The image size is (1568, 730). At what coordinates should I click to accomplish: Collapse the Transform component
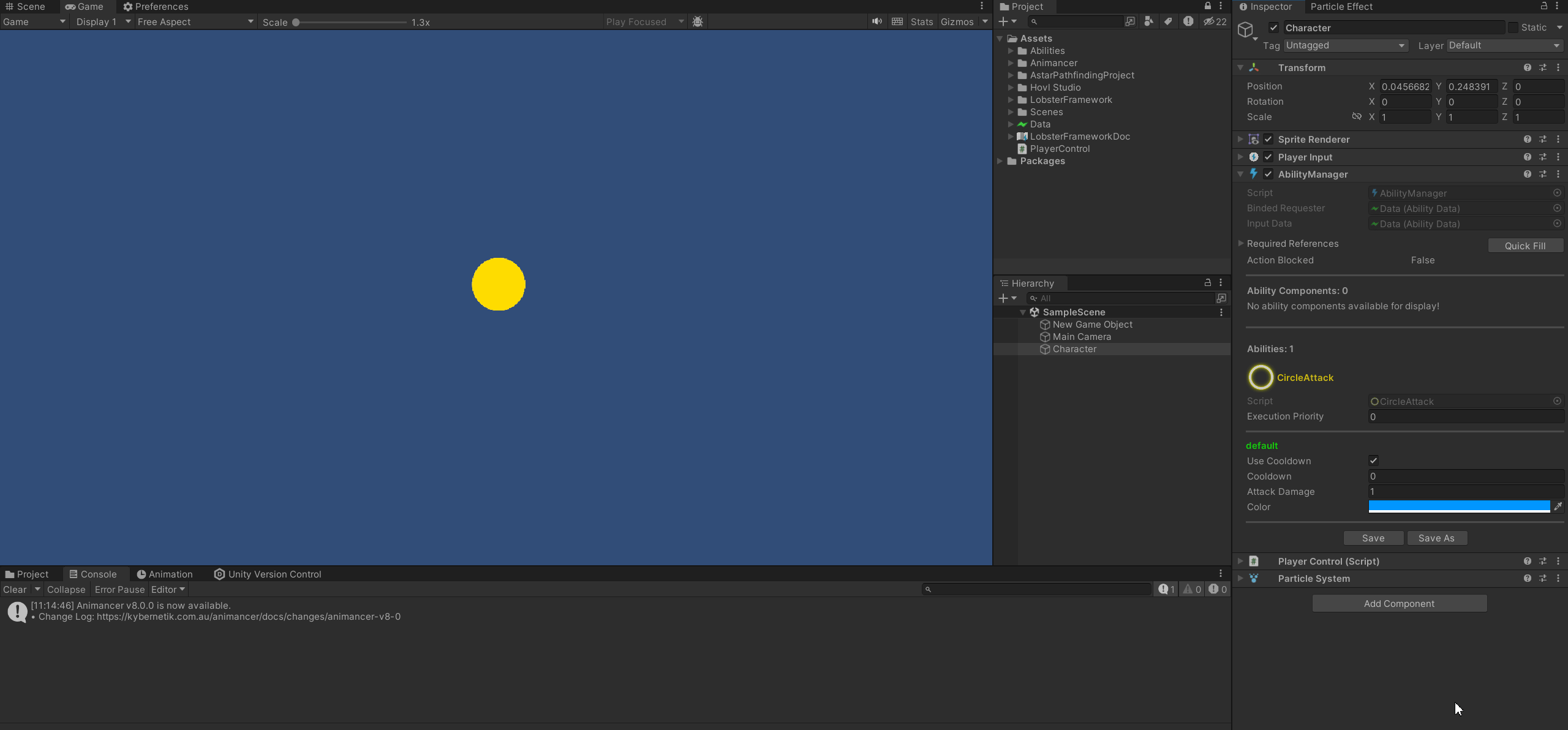pyautogui.click(x=1240, y=67)
